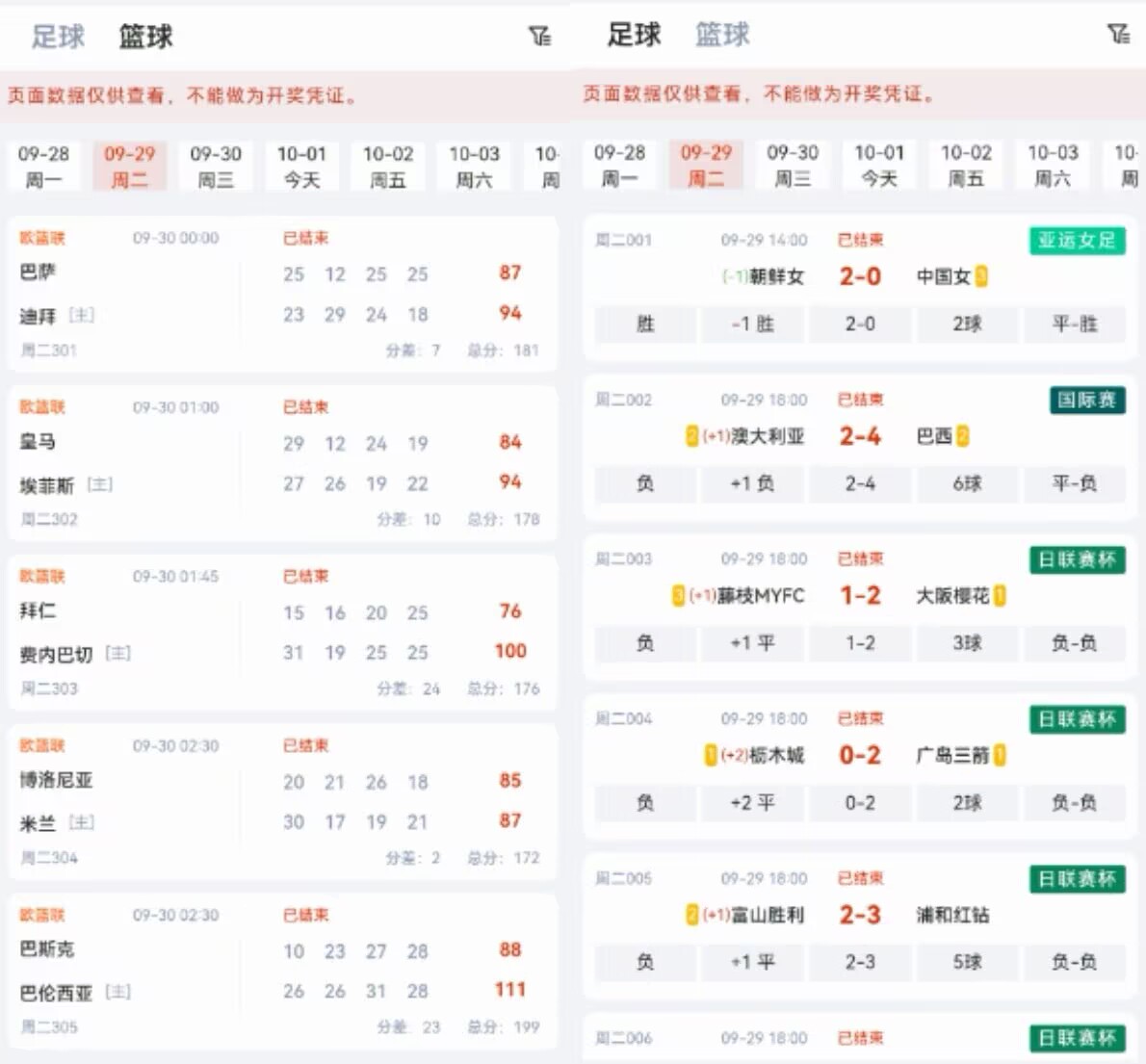This screenshot has width=1146, height=1064.
Task: Switch to 篮球 tab in right panel
Action: point(722,35)
